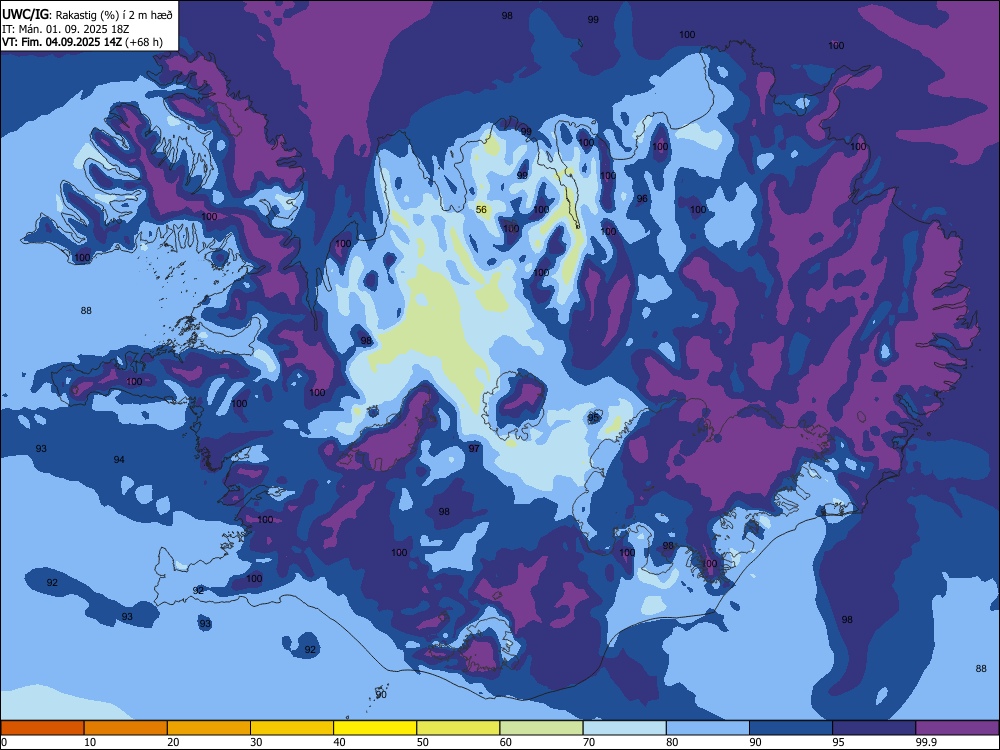1000x750 pixels.
Task: Pick the amber 20–30 legend color block
Action: [209, 728]
